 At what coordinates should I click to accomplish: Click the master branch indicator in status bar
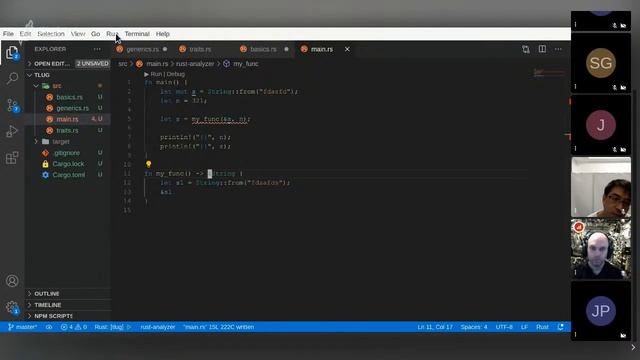point(22,327)
